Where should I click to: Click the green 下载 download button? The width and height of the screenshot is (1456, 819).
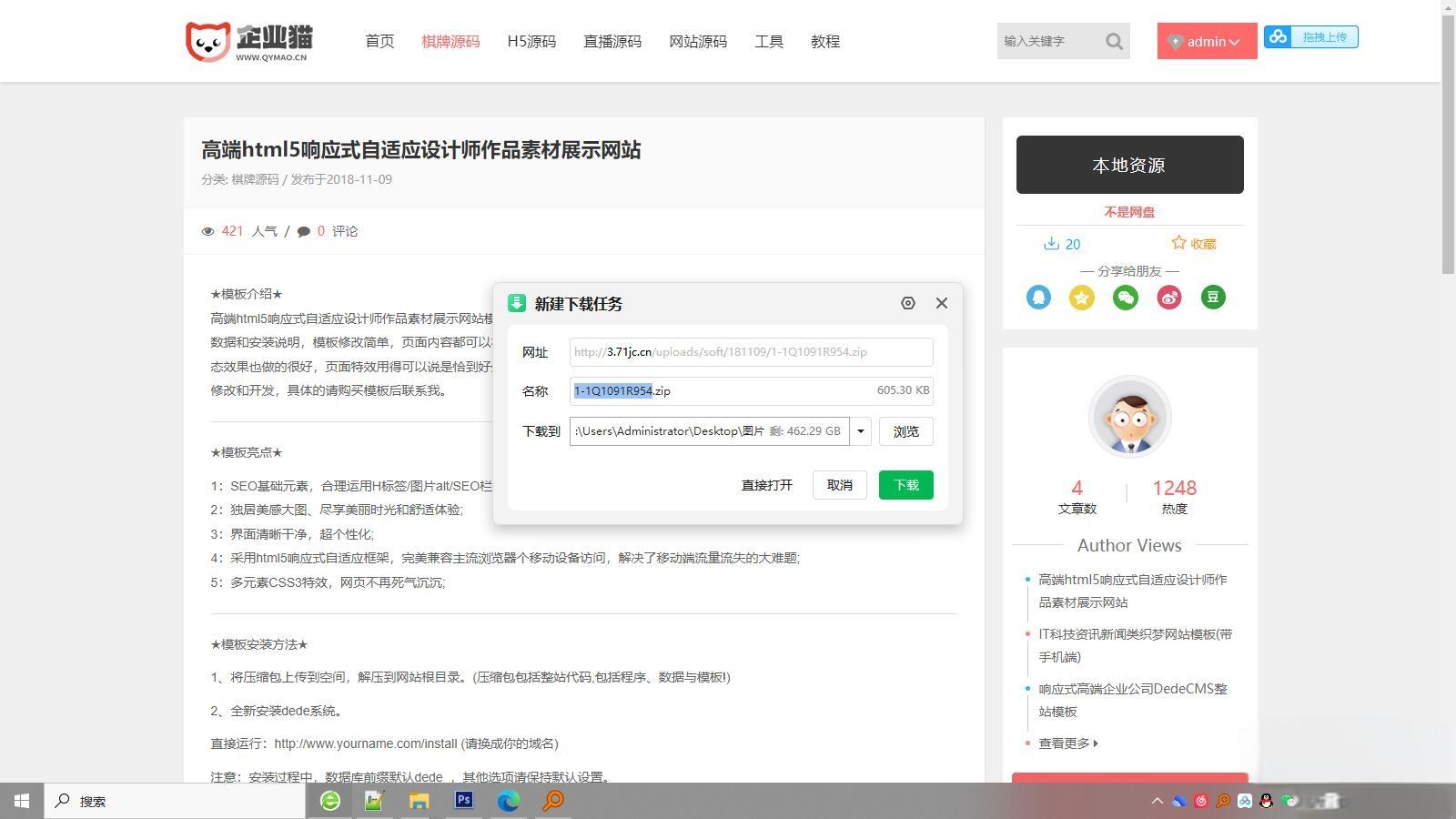click(905, 485)
